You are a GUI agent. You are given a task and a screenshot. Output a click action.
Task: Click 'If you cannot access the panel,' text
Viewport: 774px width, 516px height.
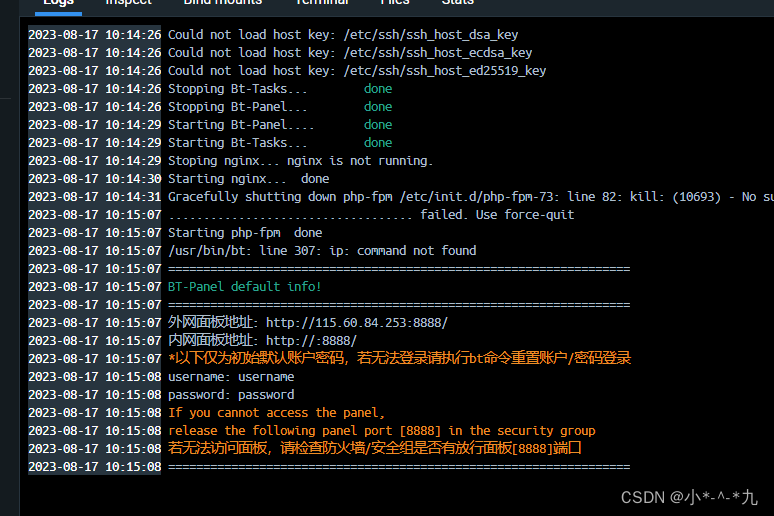(x=276, y=413)
